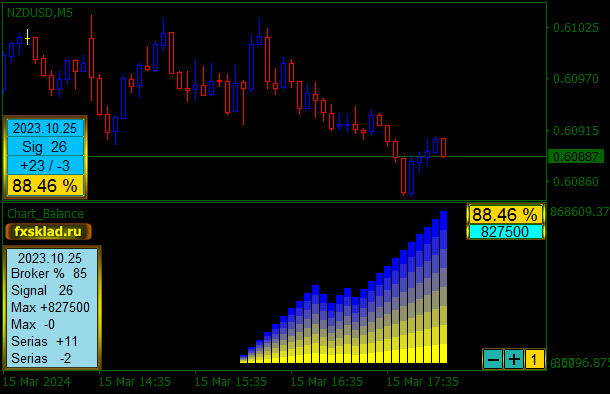Click the 2023.10.25 date in lower stats panel

(x=50, y=258)
